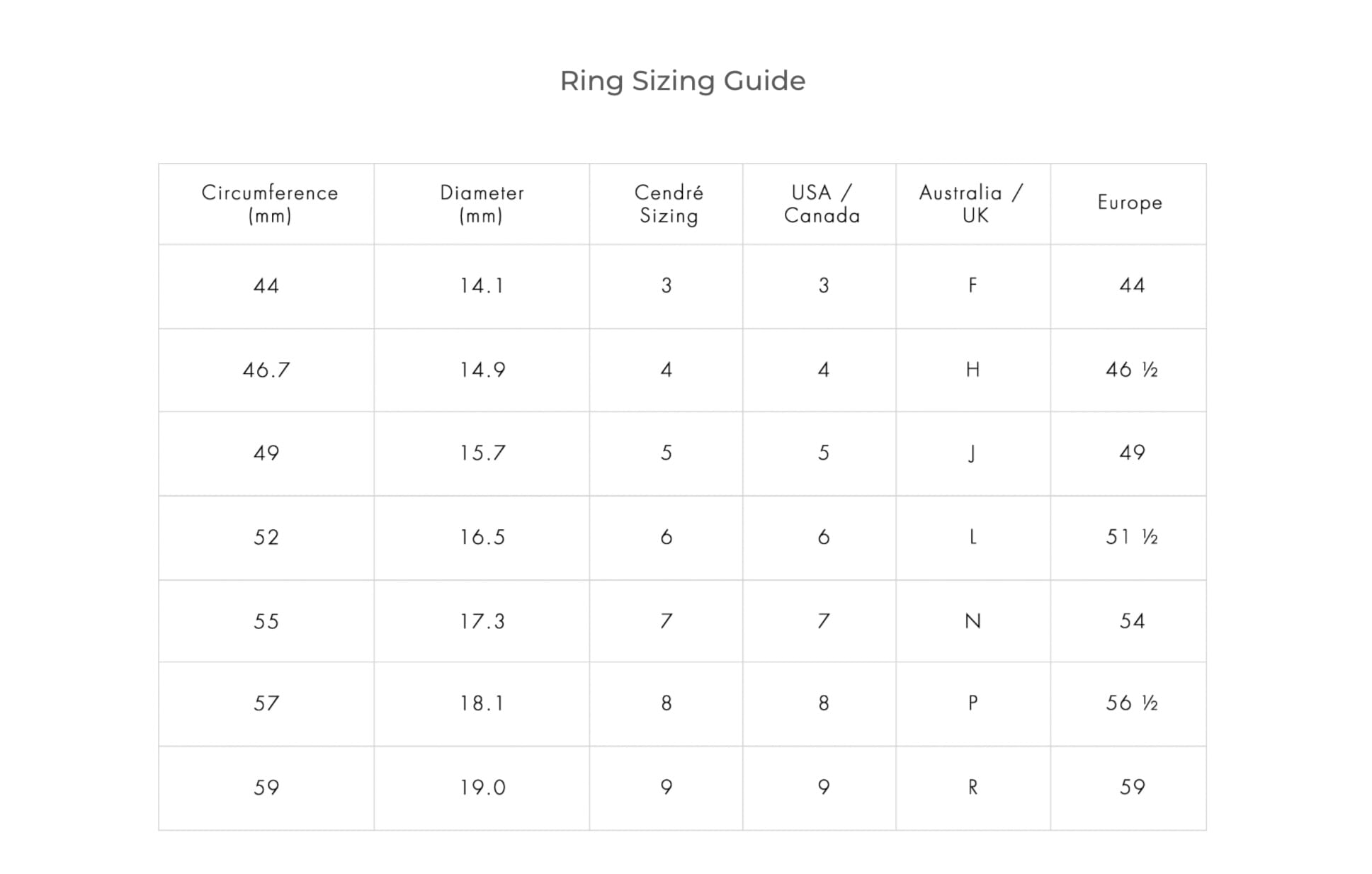This screenshot has width=1372, height=874.
Task: Click the Australia / UK size J cell
Action: pyautogui.click(x=972, y=453)
